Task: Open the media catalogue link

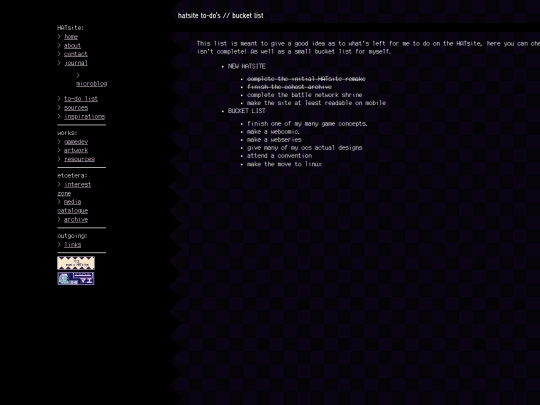Action: tap(72, 202)
